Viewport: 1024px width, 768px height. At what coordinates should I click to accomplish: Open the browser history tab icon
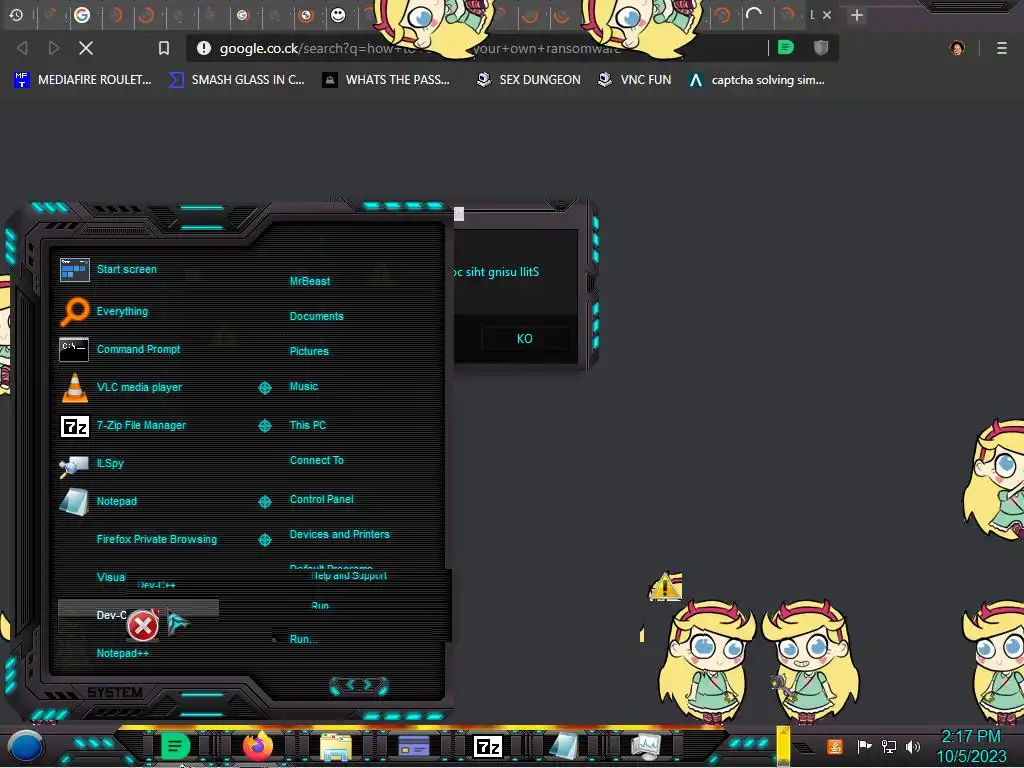(x=16, y=14)
